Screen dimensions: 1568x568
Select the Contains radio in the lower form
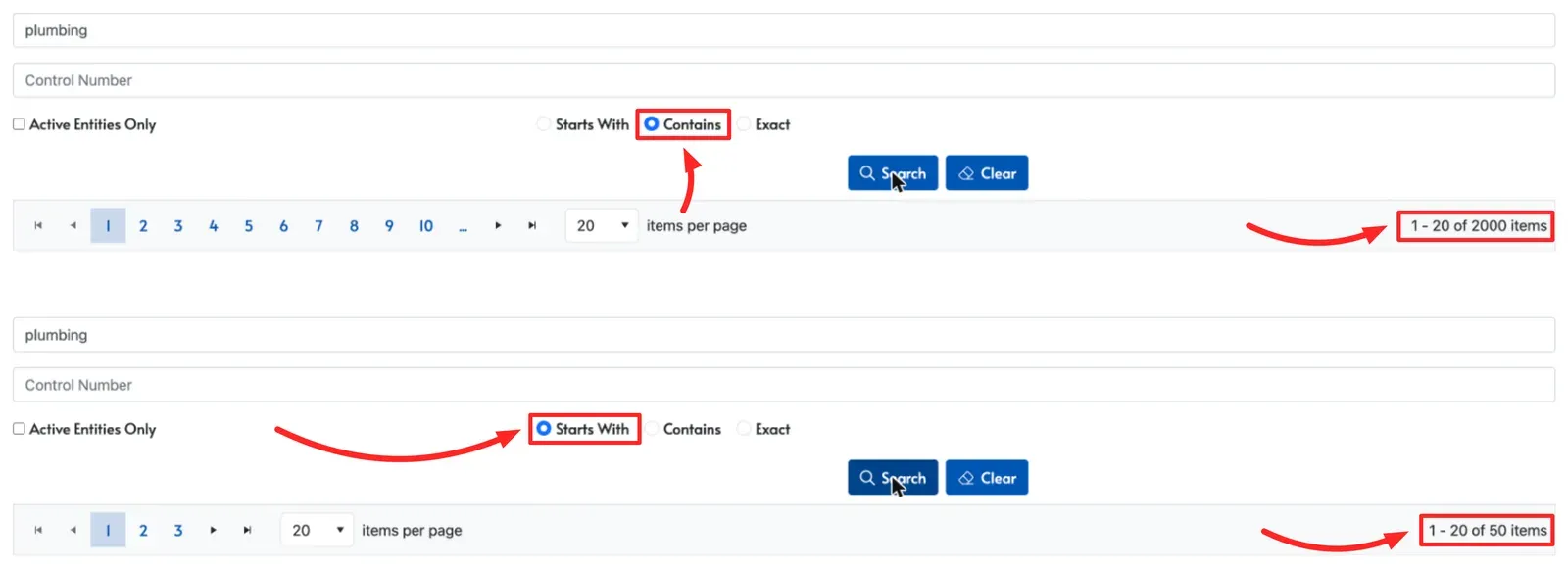click(652, 429)
